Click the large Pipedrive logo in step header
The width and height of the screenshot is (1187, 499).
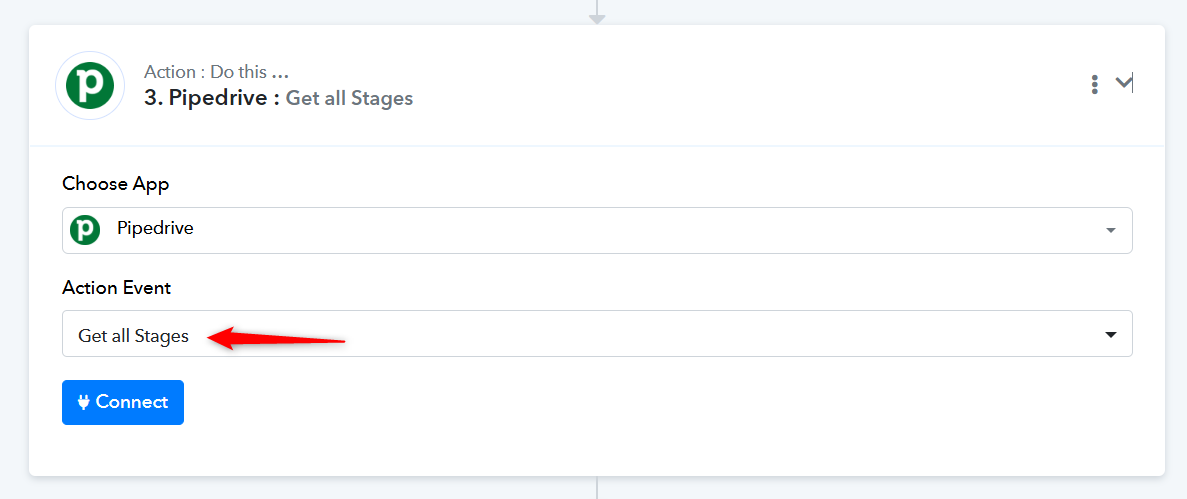coord(90,86)
